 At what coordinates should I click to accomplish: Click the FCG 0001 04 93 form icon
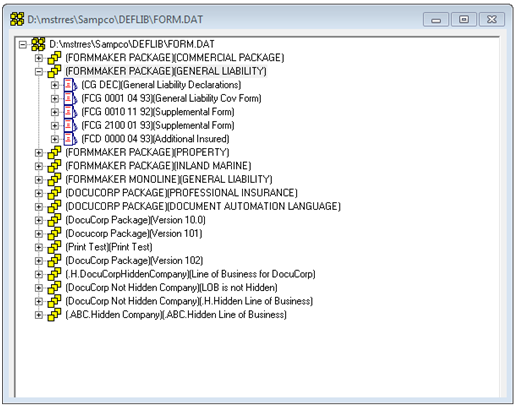[70, 99]
